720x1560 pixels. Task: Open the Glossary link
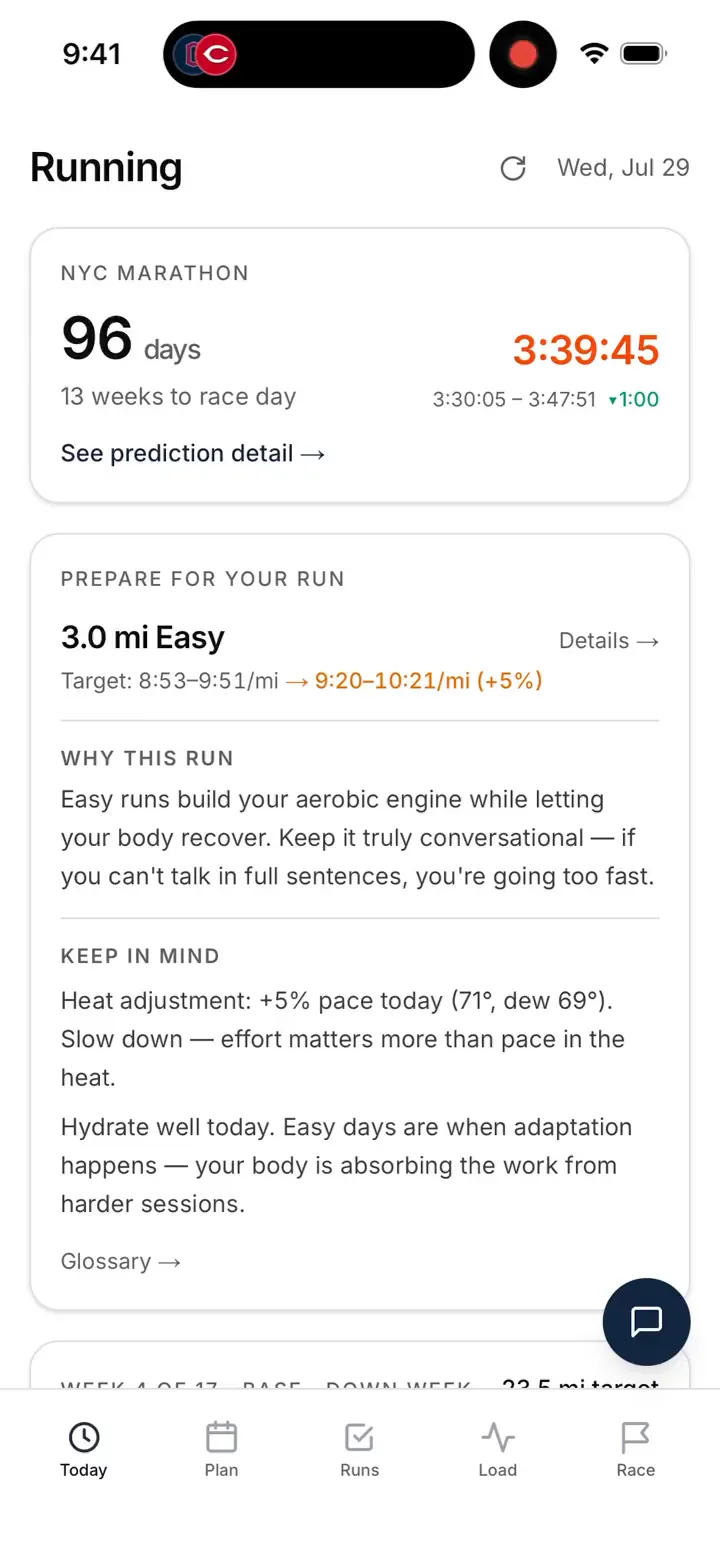coord(121,1261)
